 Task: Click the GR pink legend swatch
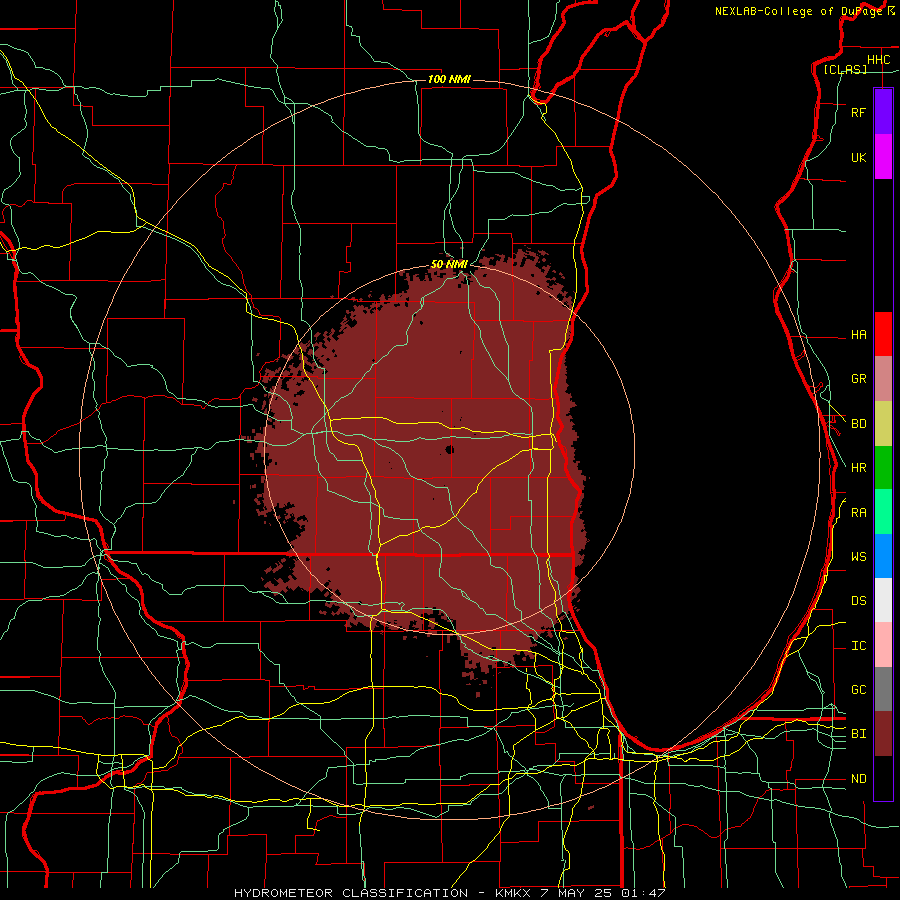click(x=883, y=379)
